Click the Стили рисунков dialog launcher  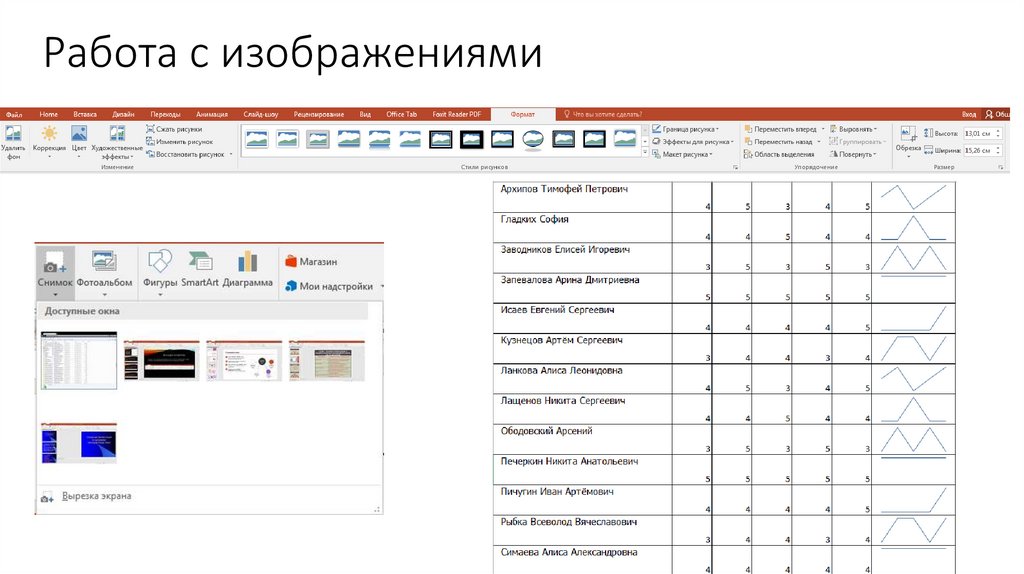735,167
